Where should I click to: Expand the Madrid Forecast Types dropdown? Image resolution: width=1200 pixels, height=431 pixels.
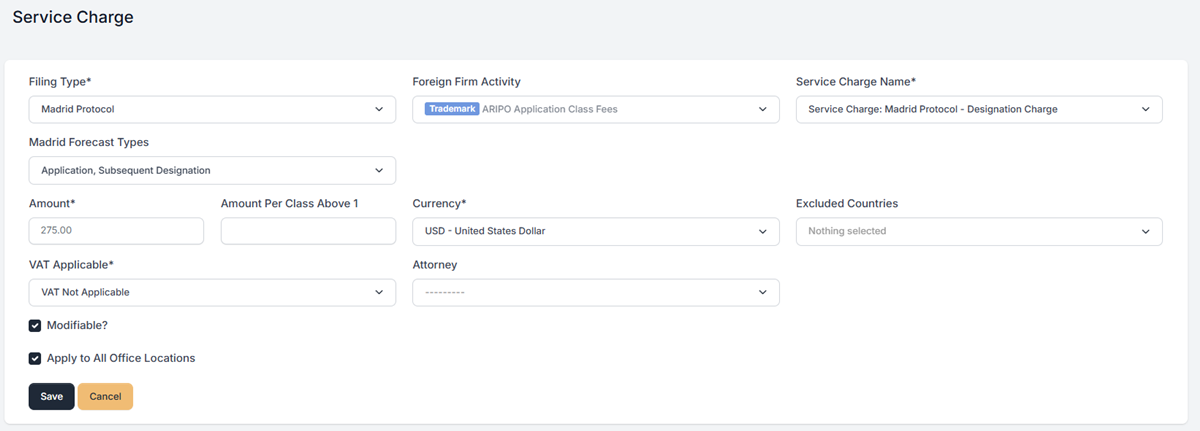coord(212,170)
